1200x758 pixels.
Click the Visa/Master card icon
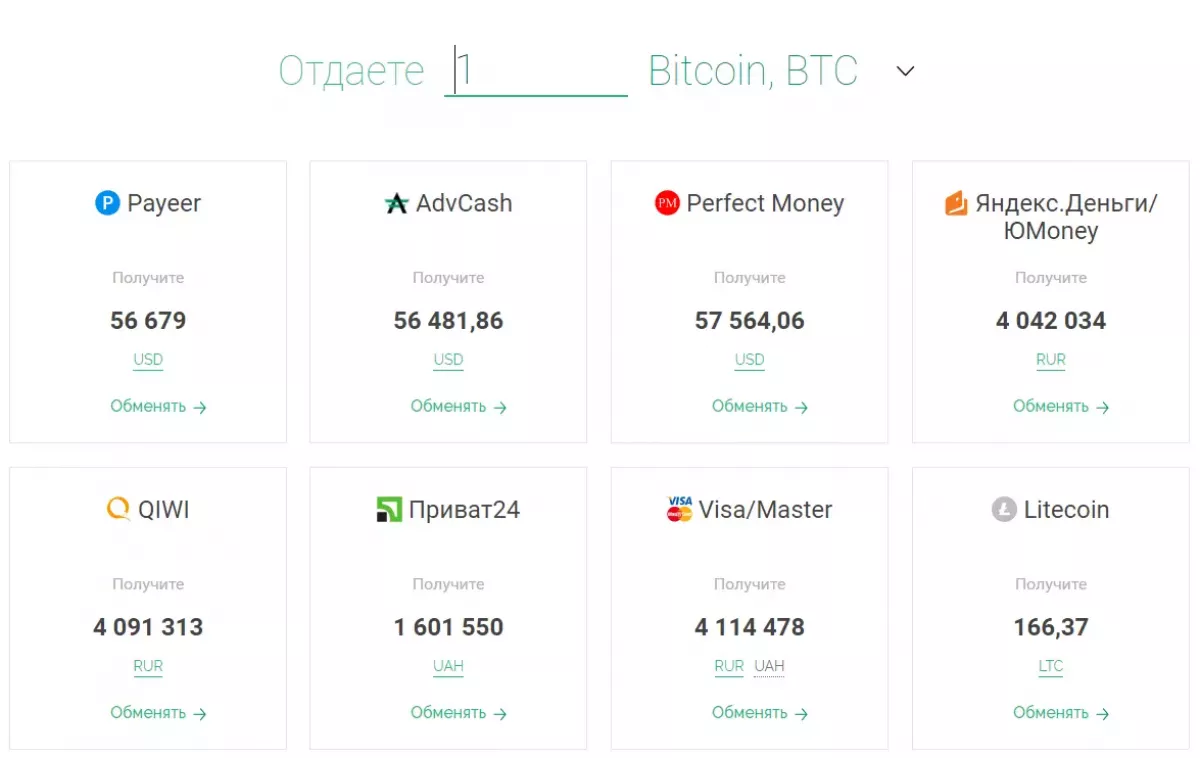680,510
